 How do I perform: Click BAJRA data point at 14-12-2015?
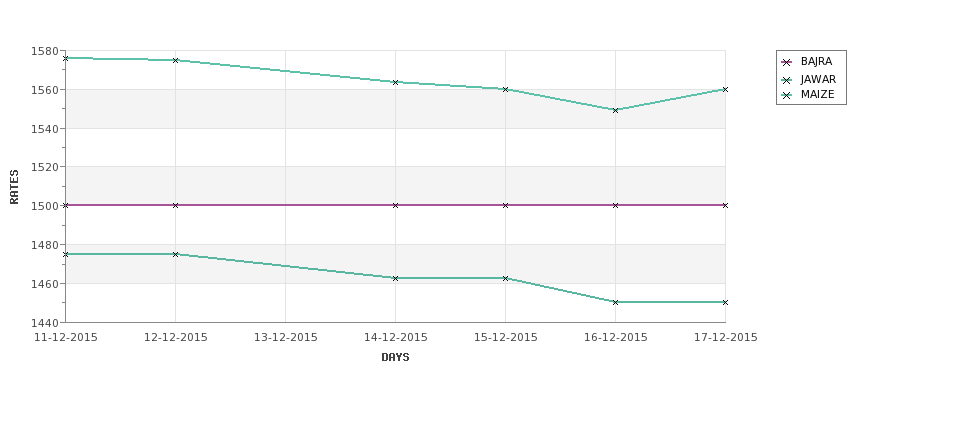[x=395, y=205]
